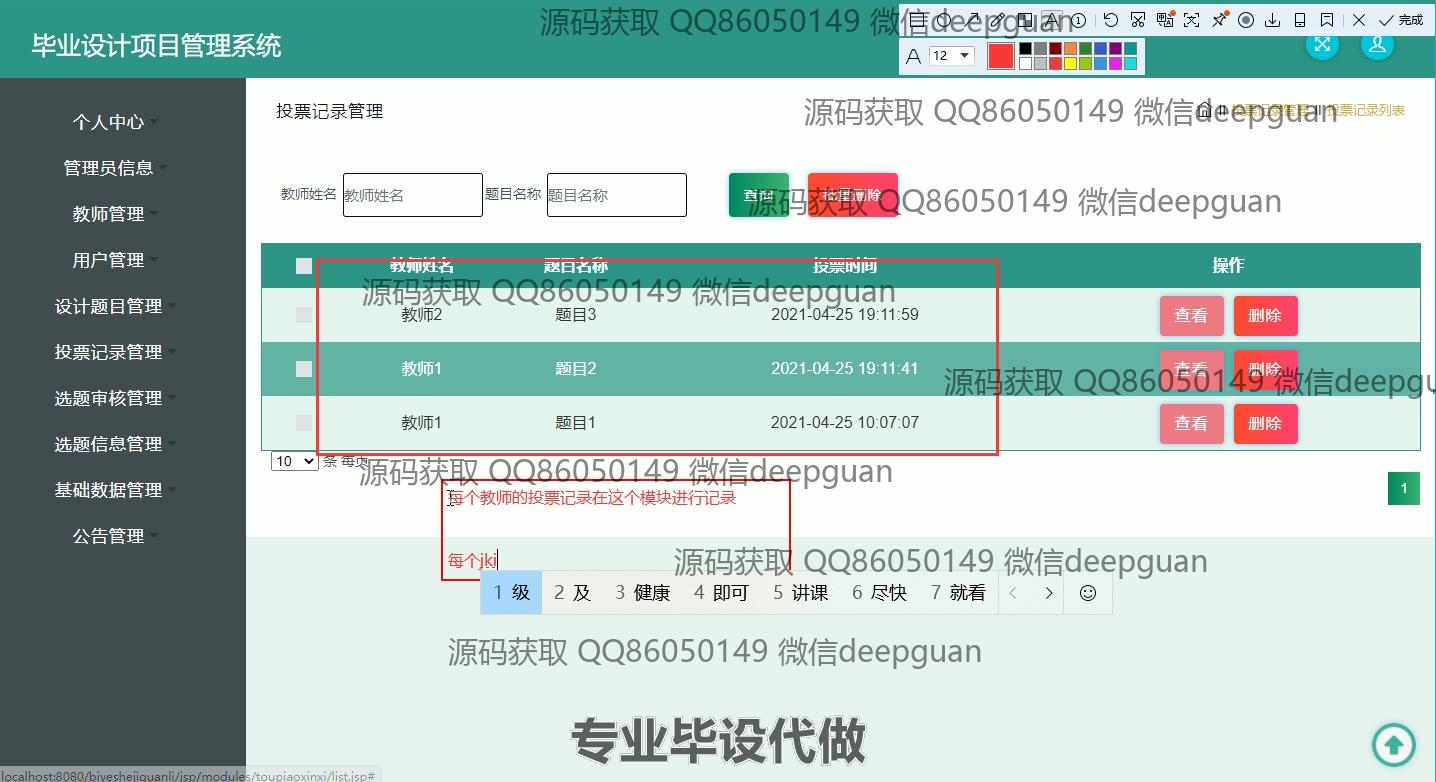Image resolution: width=1436 pixels, height=782 pixels.
Task: Click the undo annotation icon
Action: 1111,20
